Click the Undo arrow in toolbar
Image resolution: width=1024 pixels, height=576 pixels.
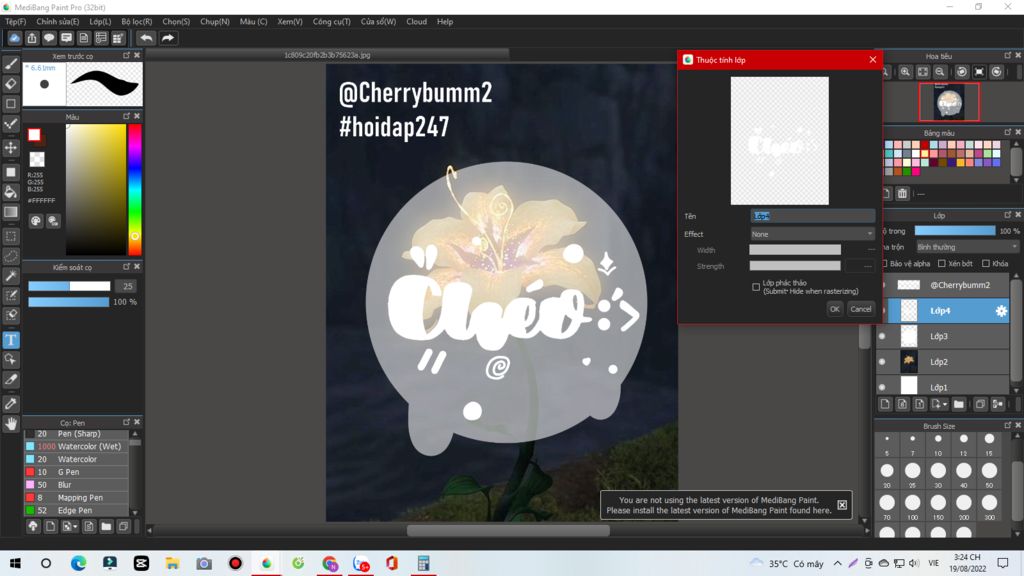point(146,38)
